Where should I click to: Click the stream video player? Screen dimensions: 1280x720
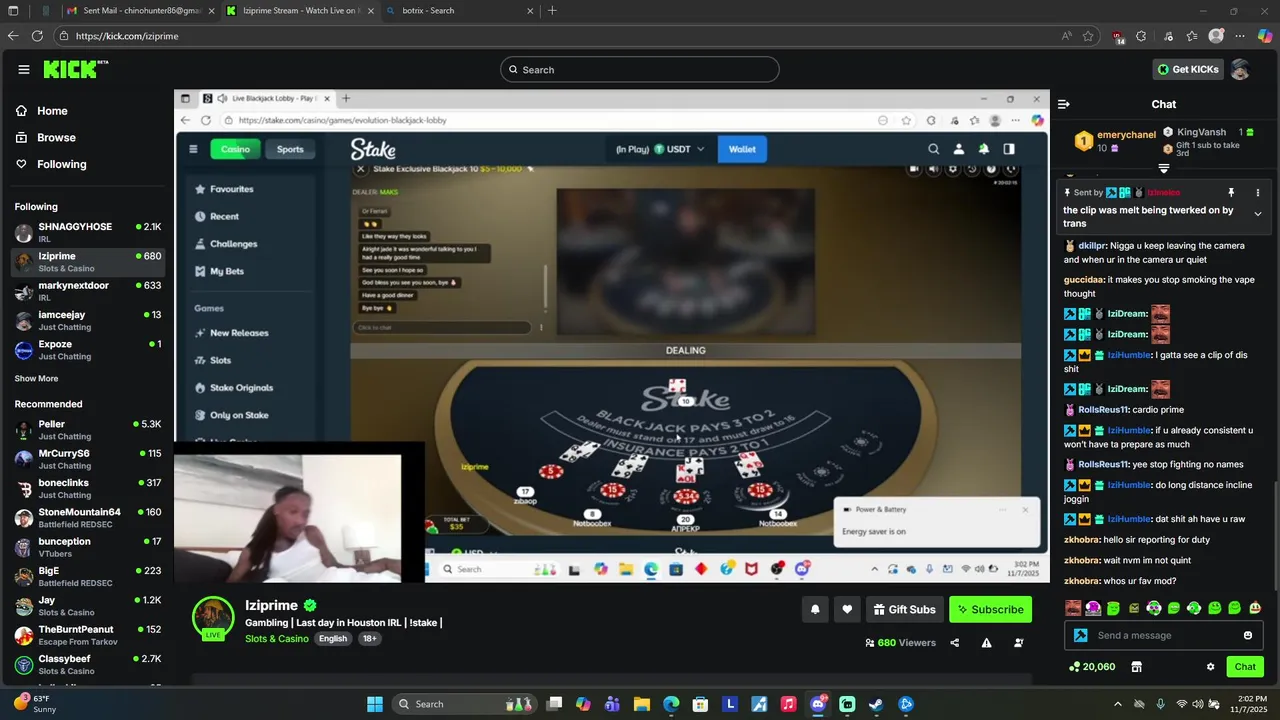click(x=612, y=336)
